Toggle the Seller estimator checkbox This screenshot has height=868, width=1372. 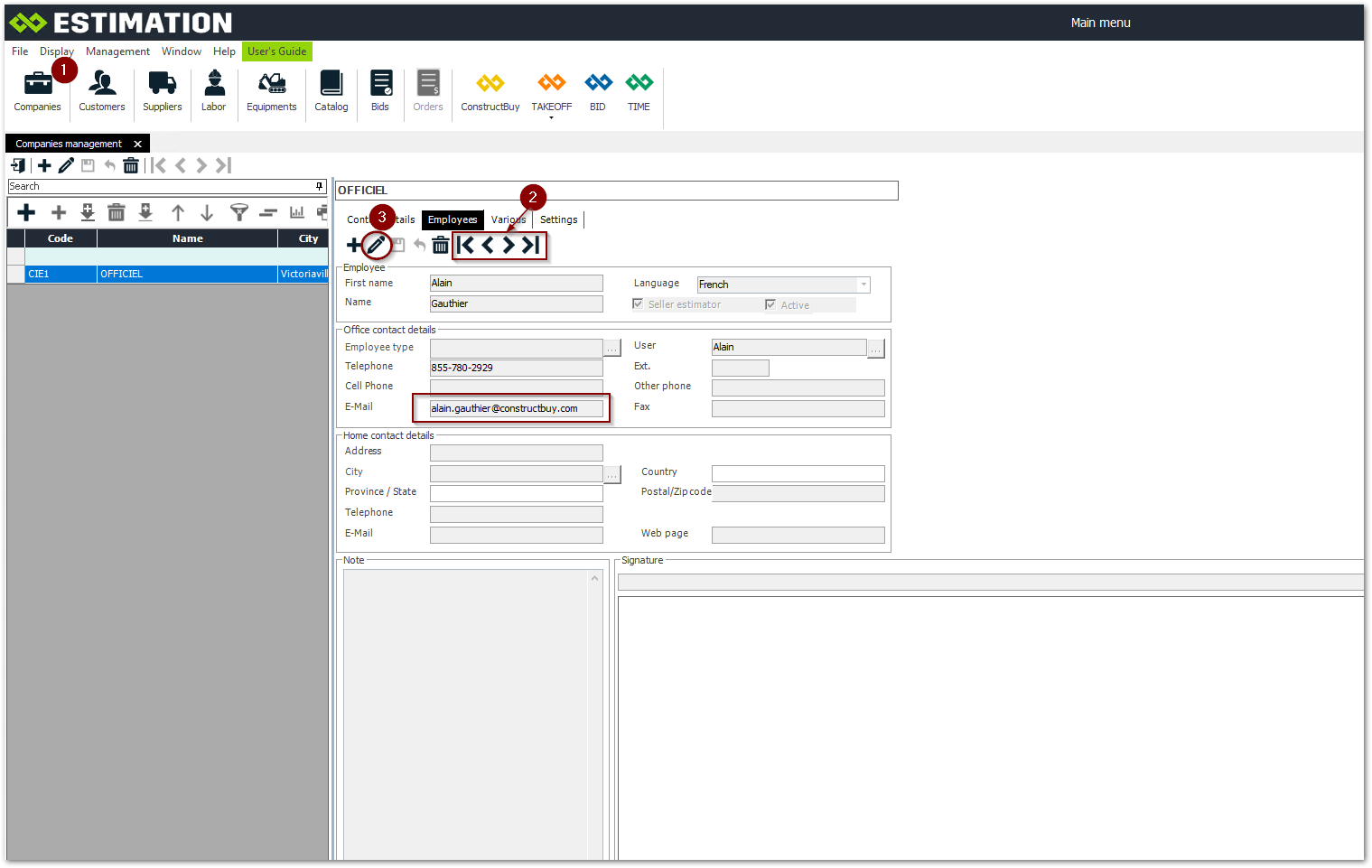point(638,304)
